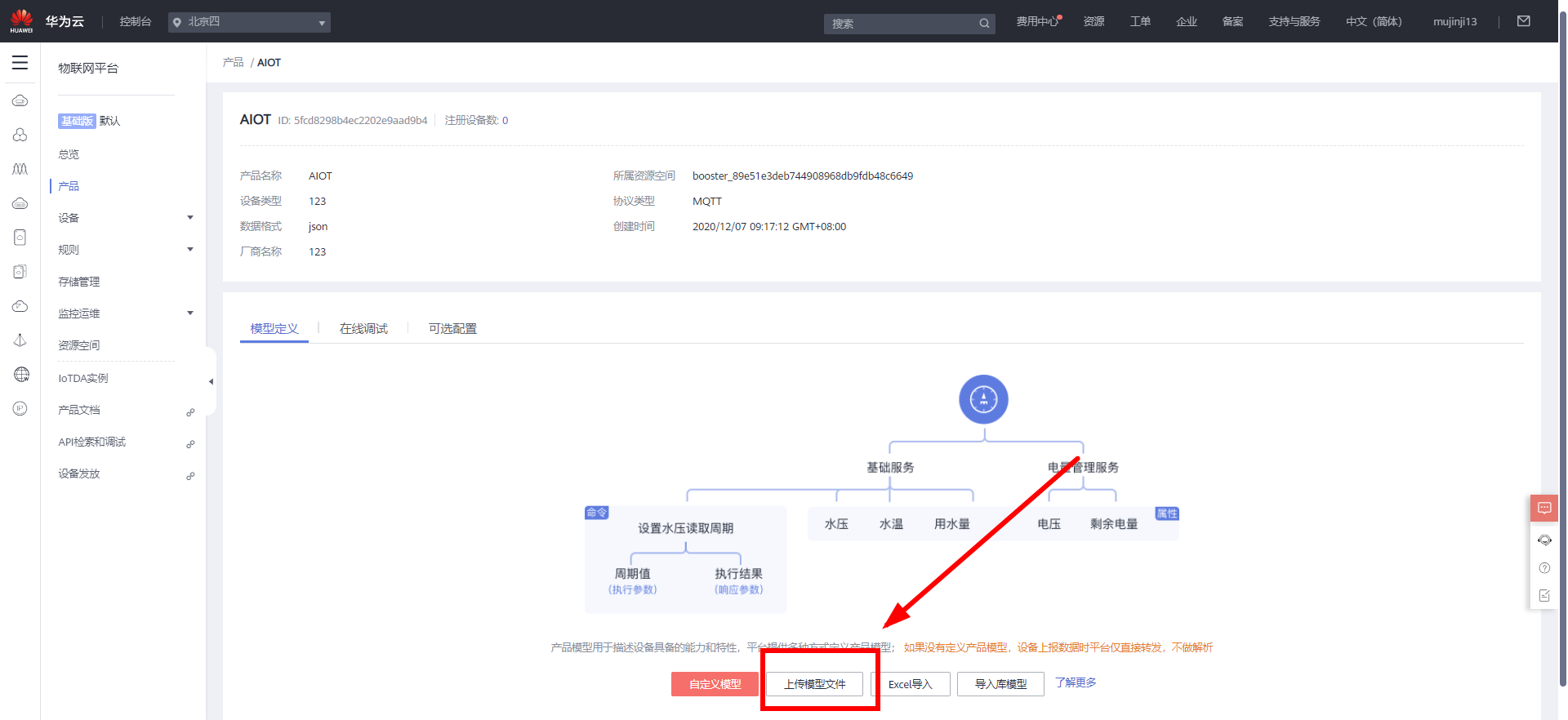The width and height of the screenshot is (1568, 720).
Task: Open 备案 in the top bar
Action: (1233, 22)
